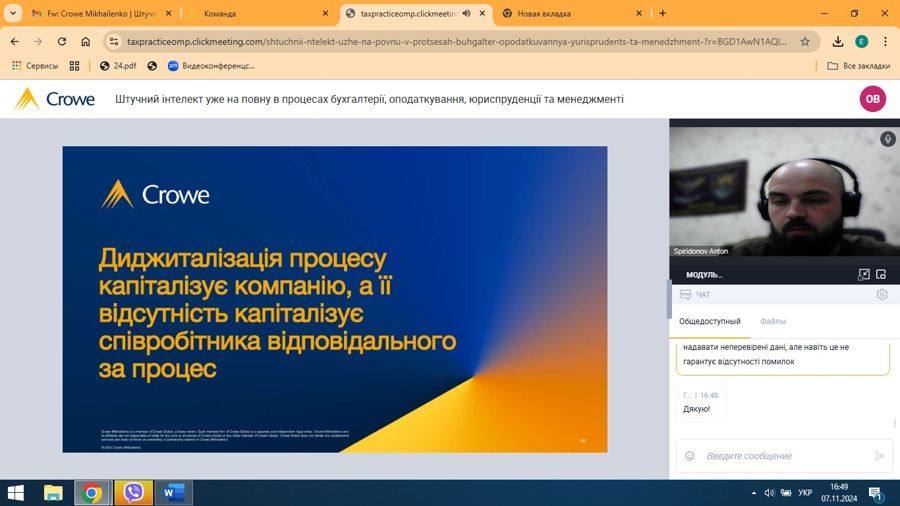Image resolution: width=900 pixels, height=506 pixels.
Task: Open File Explorer from taskbar
Action: (53, 493)
